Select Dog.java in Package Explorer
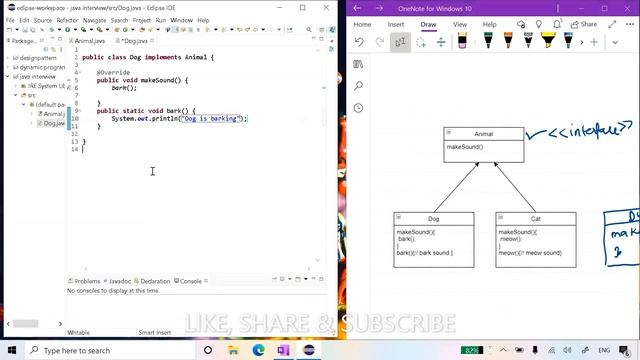Image resolution: width=640 pixels, height=360 pixels. [51, 123]
